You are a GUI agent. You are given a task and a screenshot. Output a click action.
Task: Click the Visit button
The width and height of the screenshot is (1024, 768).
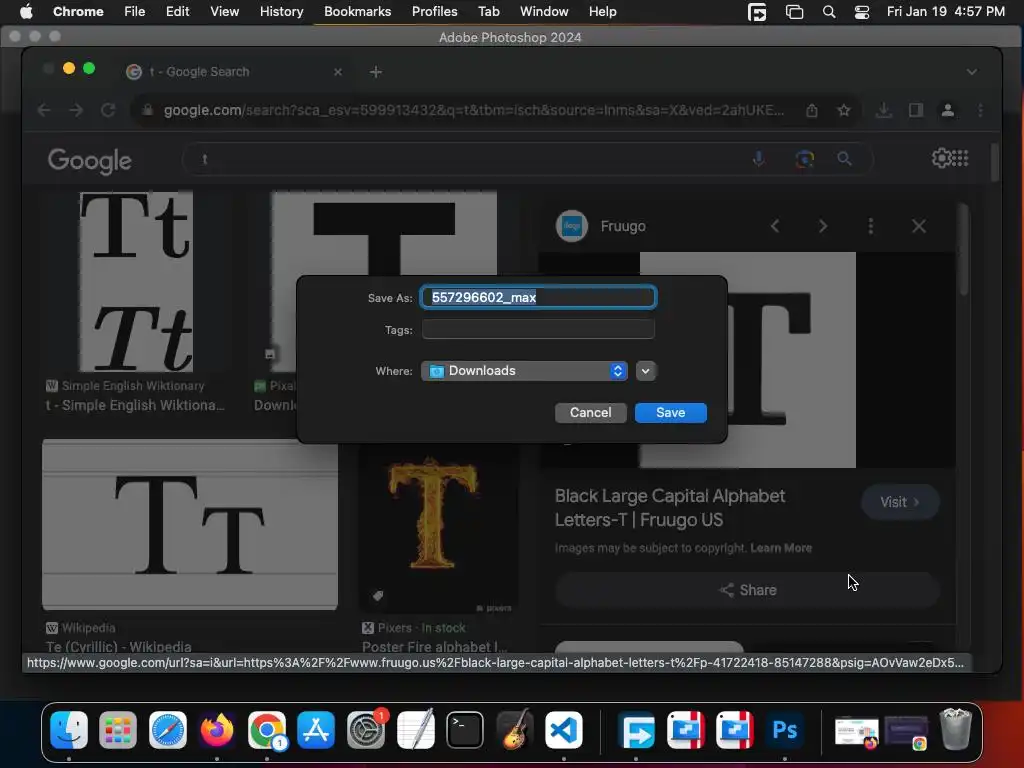coord(900,502)
